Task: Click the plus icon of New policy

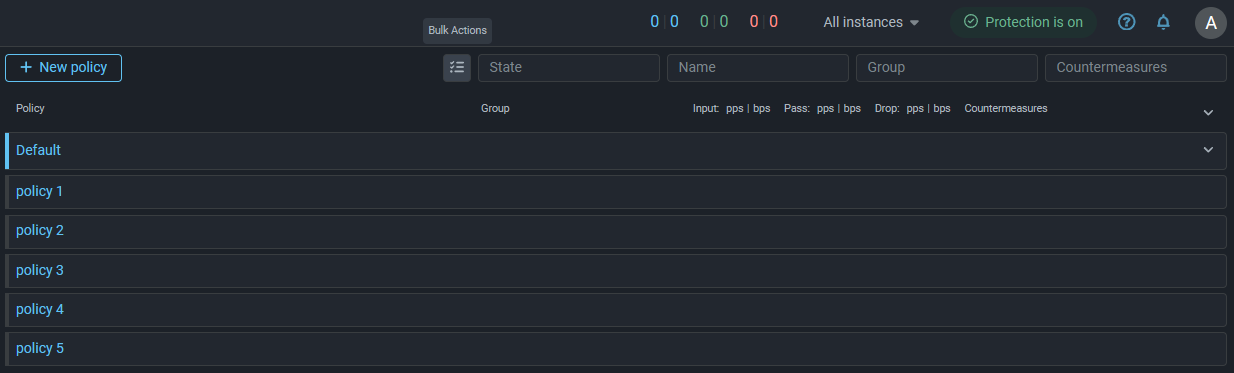Action: pos(26,68)
